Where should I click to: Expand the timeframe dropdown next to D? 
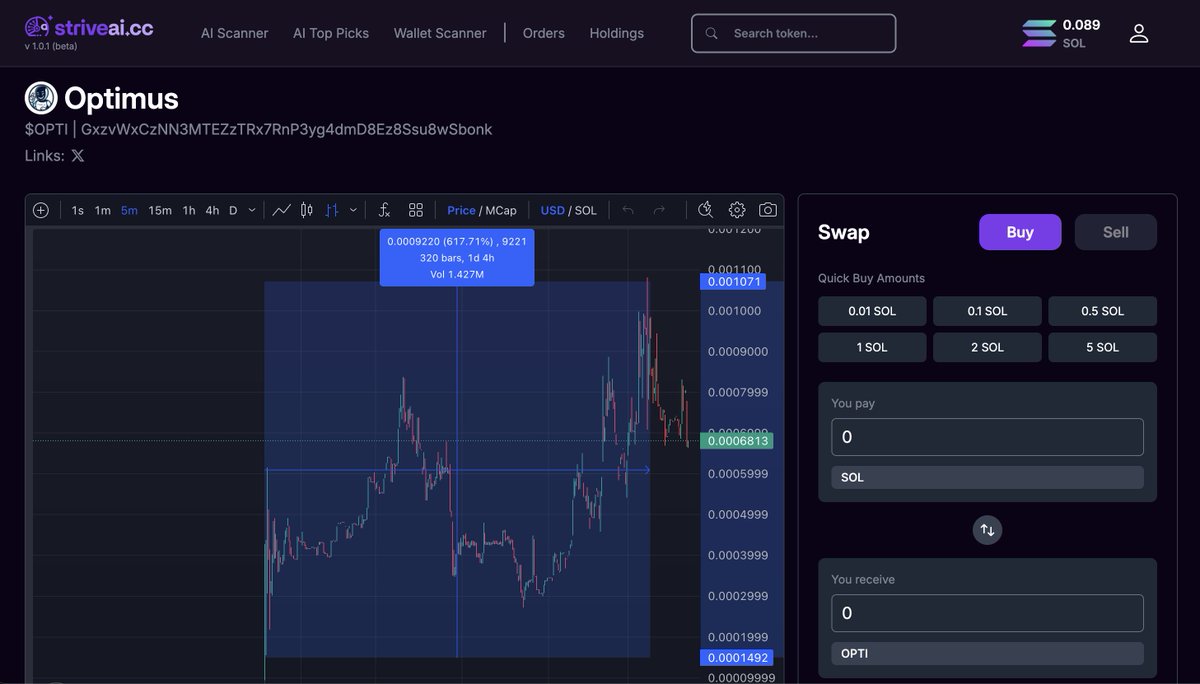252,210
